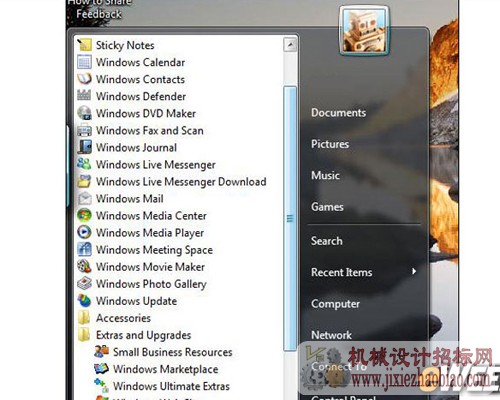The image size is (500, 400).
Task: Select the Windows Fax and Scan label
Action: 150,130
